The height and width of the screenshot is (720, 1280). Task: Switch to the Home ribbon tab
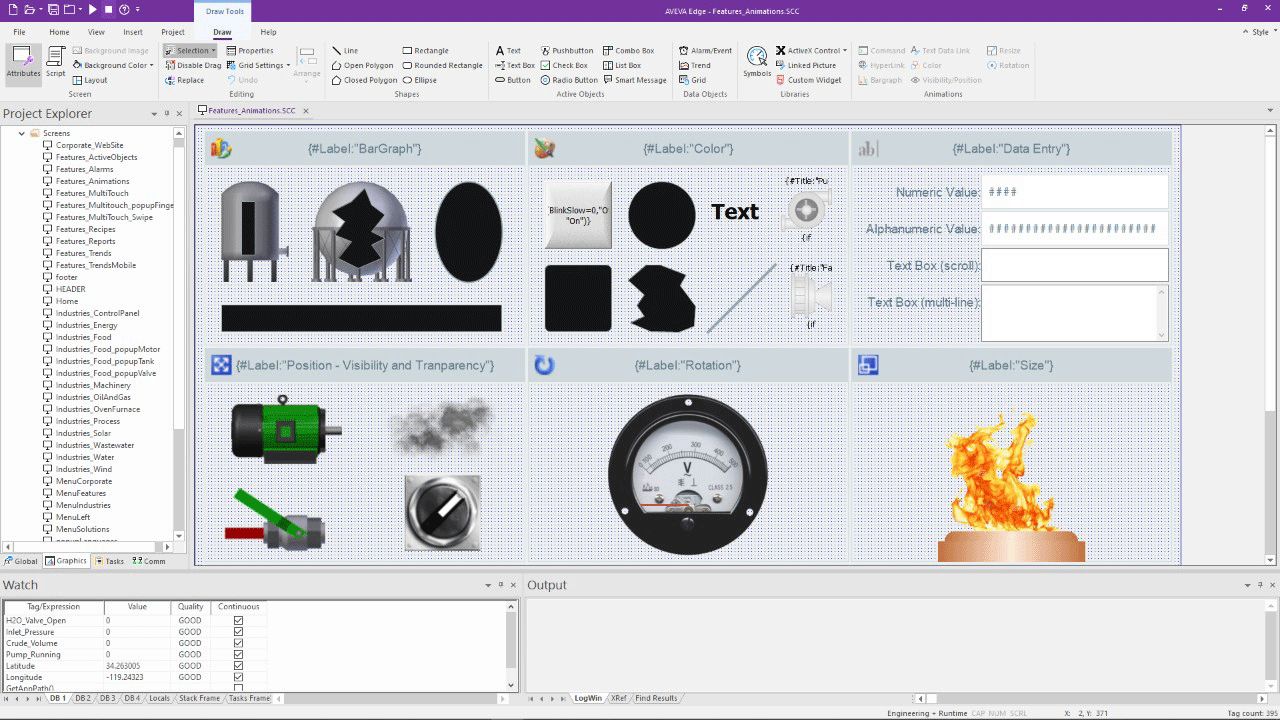coord(57,31)
